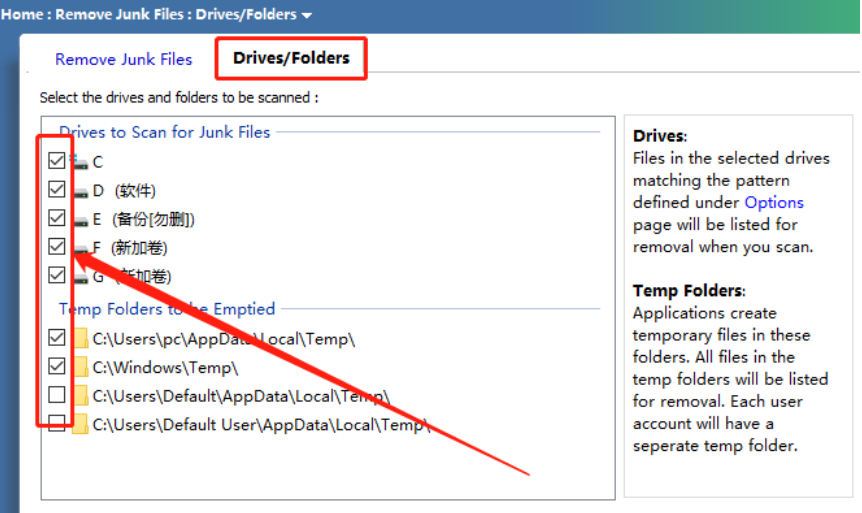Uncheck C:\Users\pc\AppData\Local\Temp\ folder checkbox
The width and height of the screenshot is (862, 513).
pos(57,337)
